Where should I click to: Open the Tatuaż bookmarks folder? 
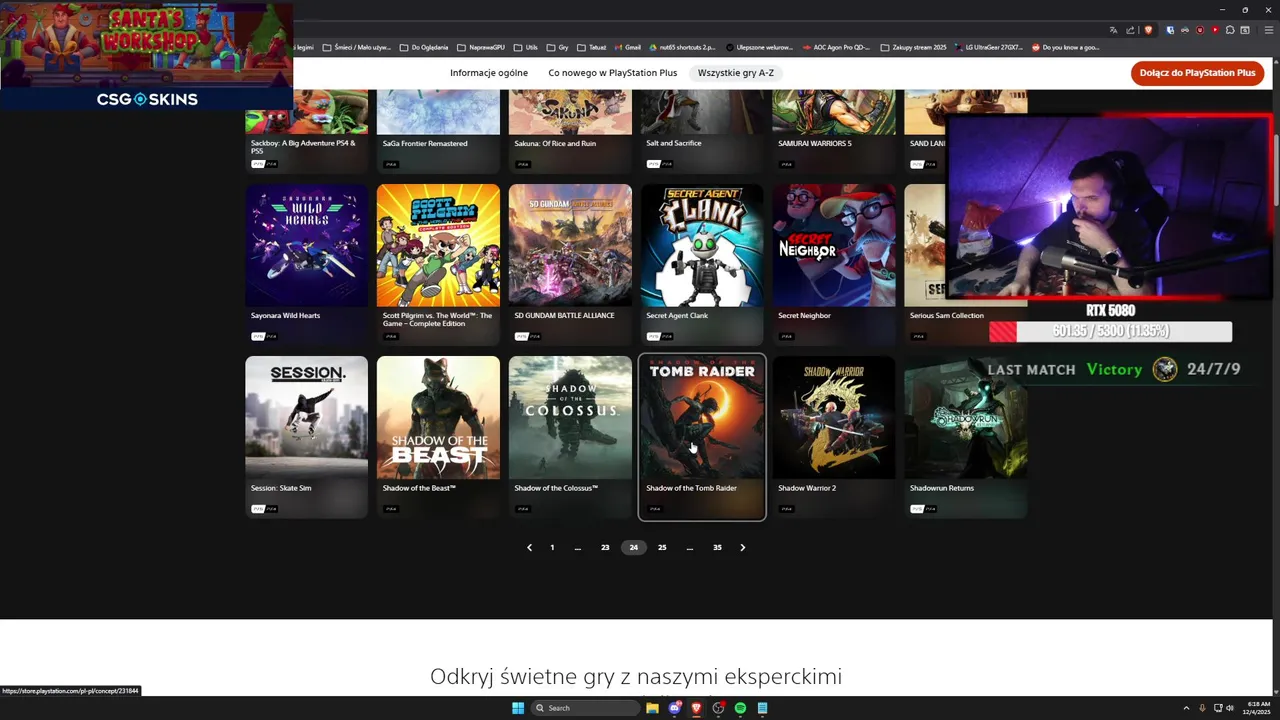pyautogui.click(x=592, y=47)
